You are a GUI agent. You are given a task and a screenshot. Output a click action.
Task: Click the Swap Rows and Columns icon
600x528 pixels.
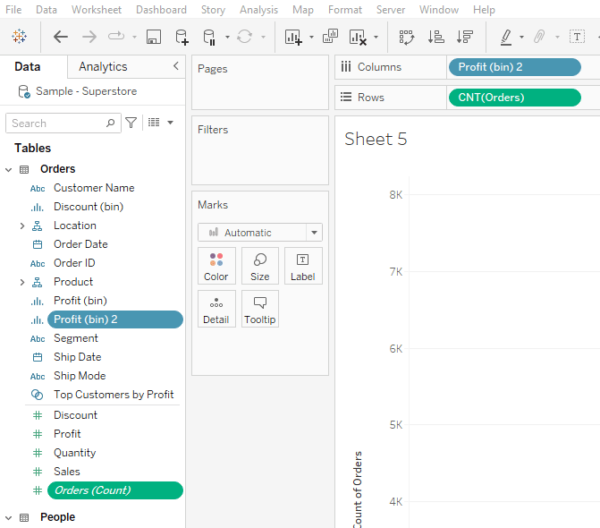(x=406, y=37)
